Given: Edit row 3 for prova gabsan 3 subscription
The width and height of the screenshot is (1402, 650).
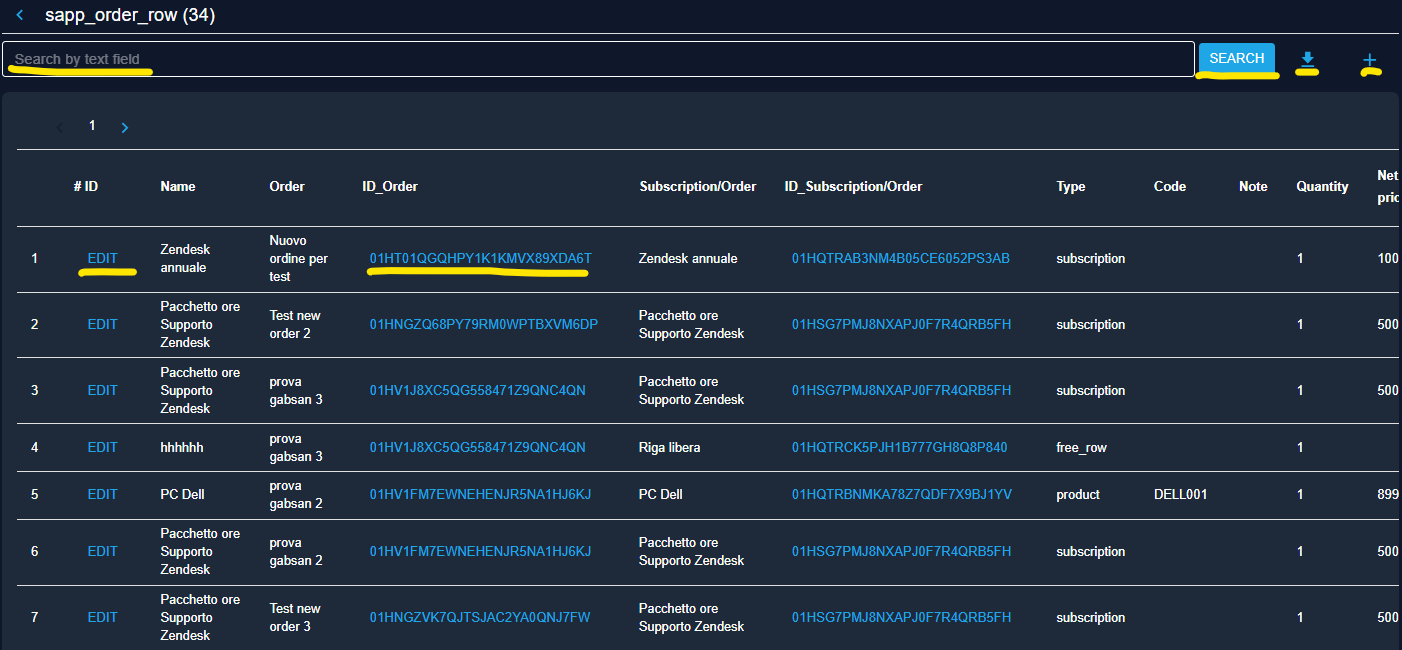Looking at the screenshot, I should click(102, 391).
